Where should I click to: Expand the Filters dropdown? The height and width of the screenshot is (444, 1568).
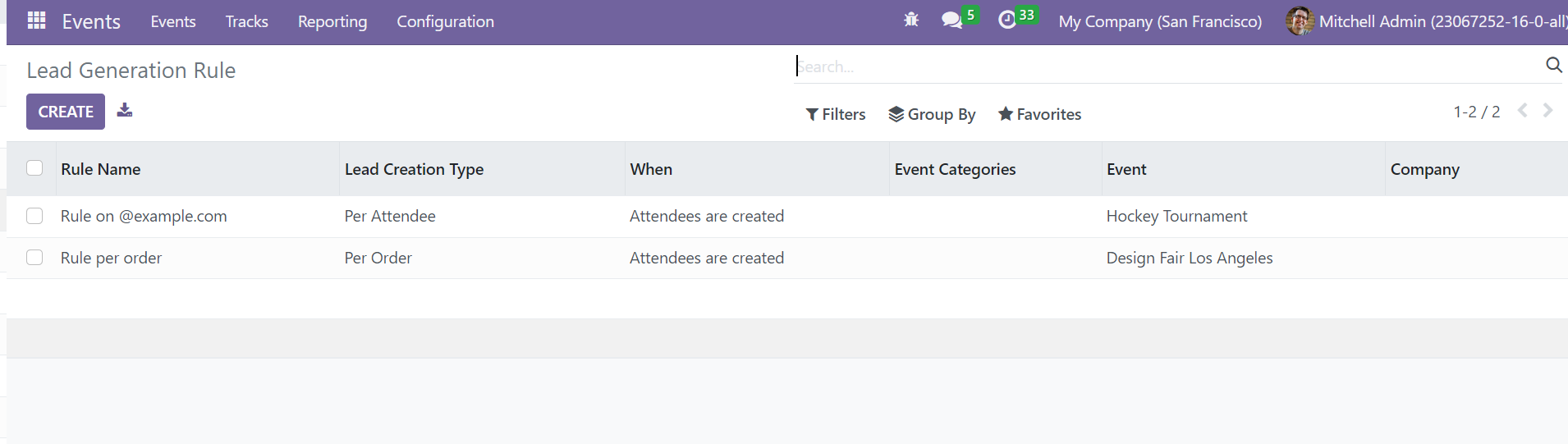[836, 114]
